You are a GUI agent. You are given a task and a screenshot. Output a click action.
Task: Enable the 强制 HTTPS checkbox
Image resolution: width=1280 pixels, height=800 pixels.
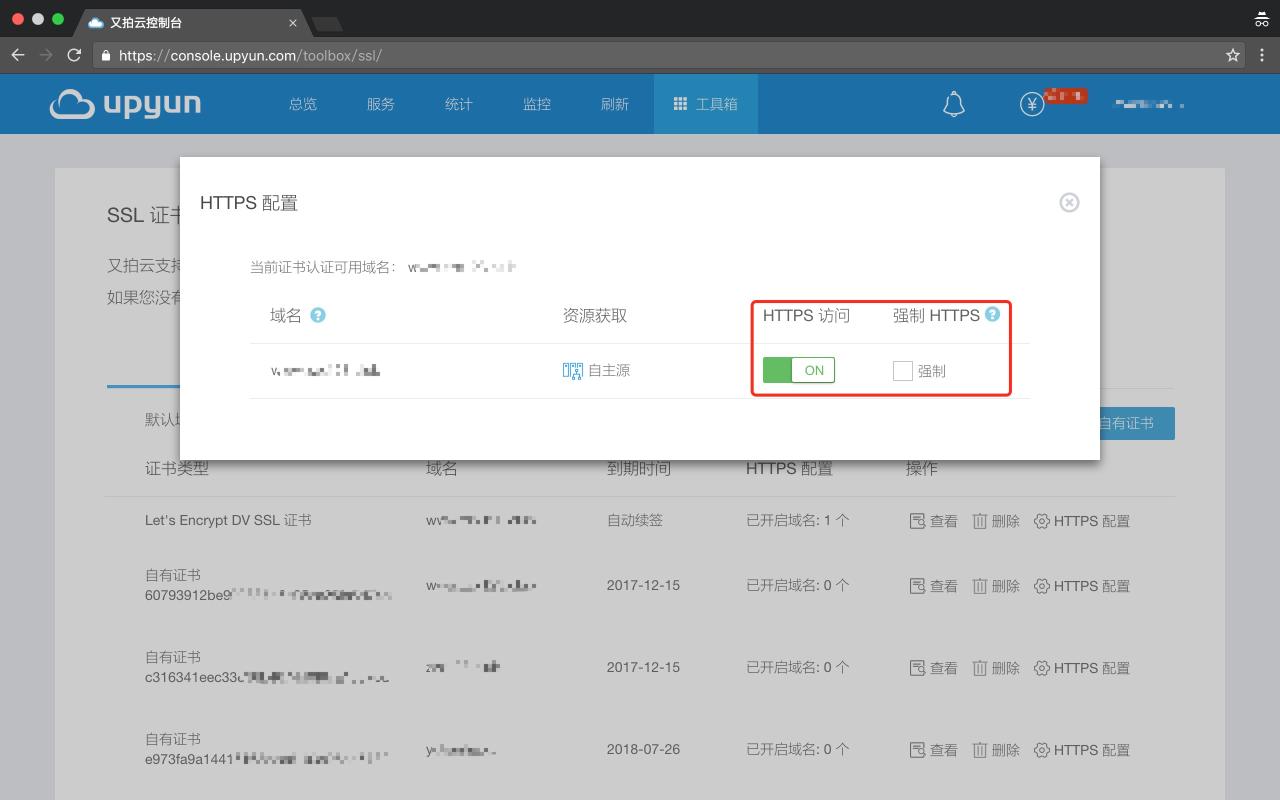pyautogui.click(x=902, y=371)
